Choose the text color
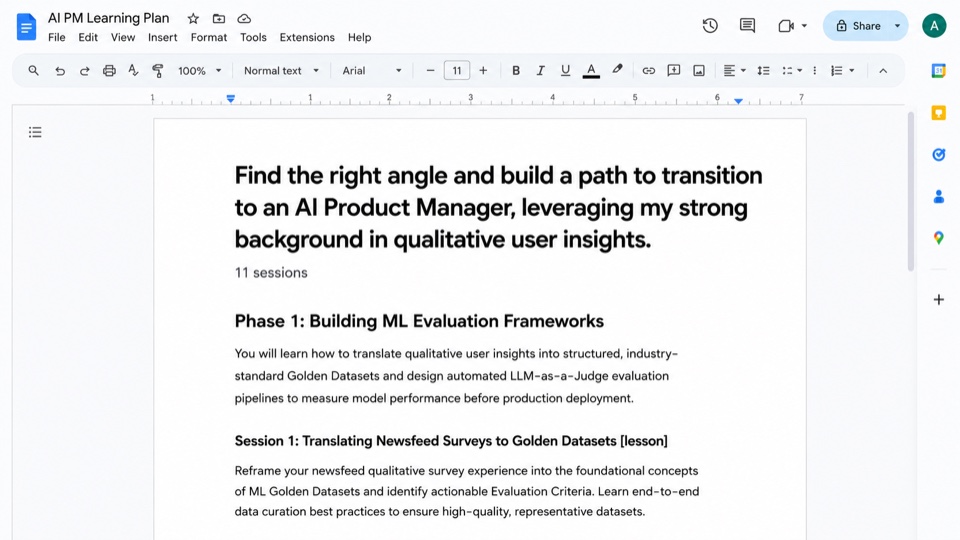 coord(591,71)
